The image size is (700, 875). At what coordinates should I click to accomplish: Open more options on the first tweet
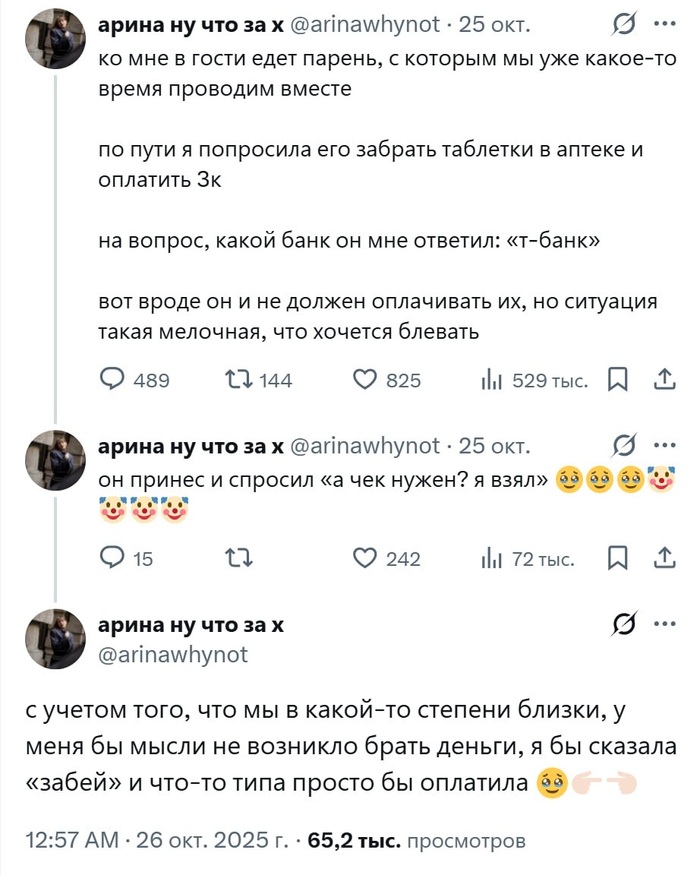point(662,25)
